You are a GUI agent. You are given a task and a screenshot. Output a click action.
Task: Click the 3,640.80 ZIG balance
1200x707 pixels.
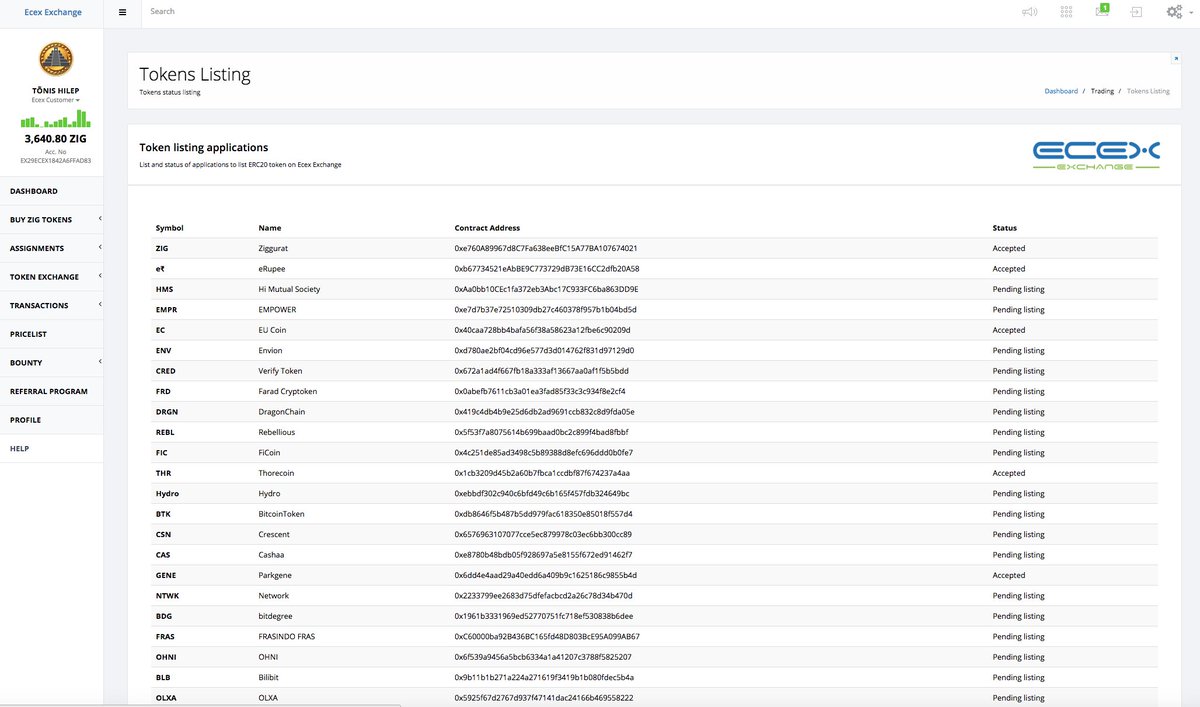point(56,139)
